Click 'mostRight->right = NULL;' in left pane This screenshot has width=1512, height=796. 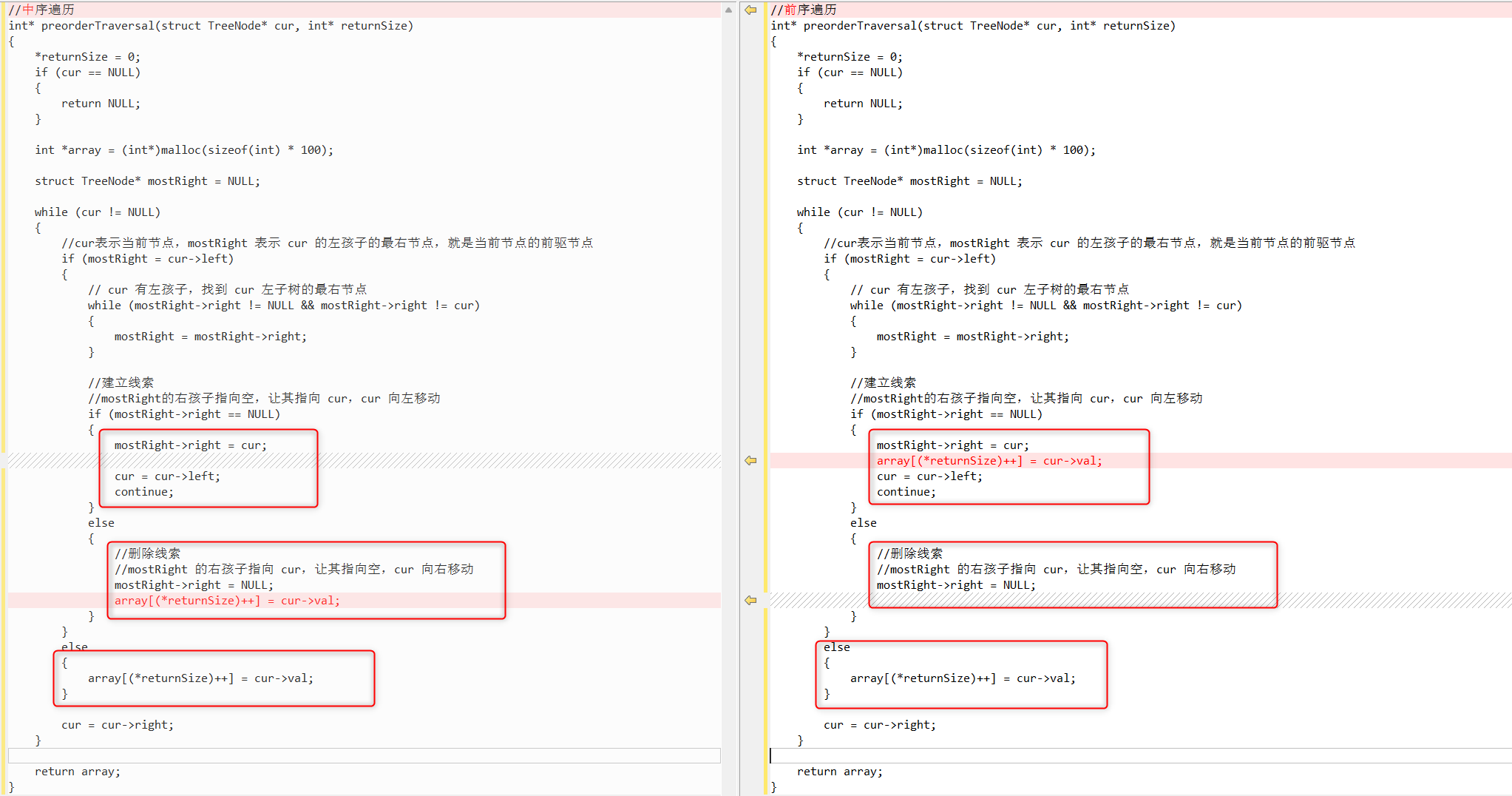point(194,585)
